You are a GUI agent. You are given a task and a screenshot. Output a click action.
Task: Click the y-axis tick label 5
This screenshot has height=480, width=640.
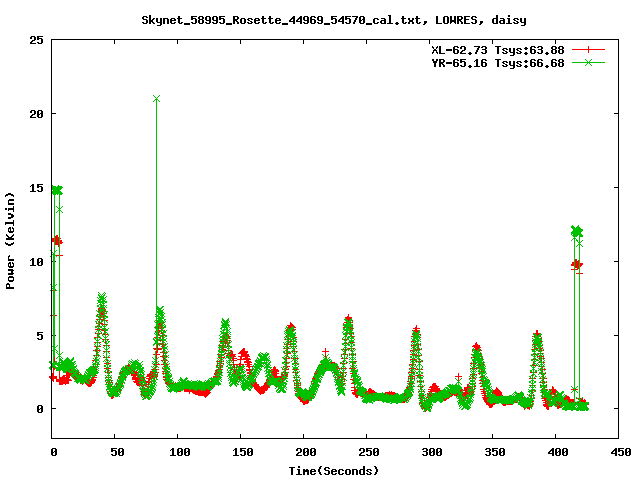[40, 336]
